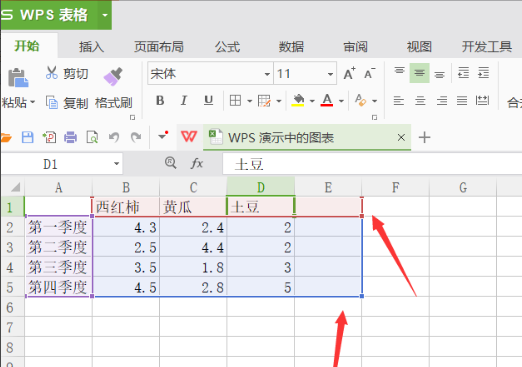Apply red font color A

point(327,100)
